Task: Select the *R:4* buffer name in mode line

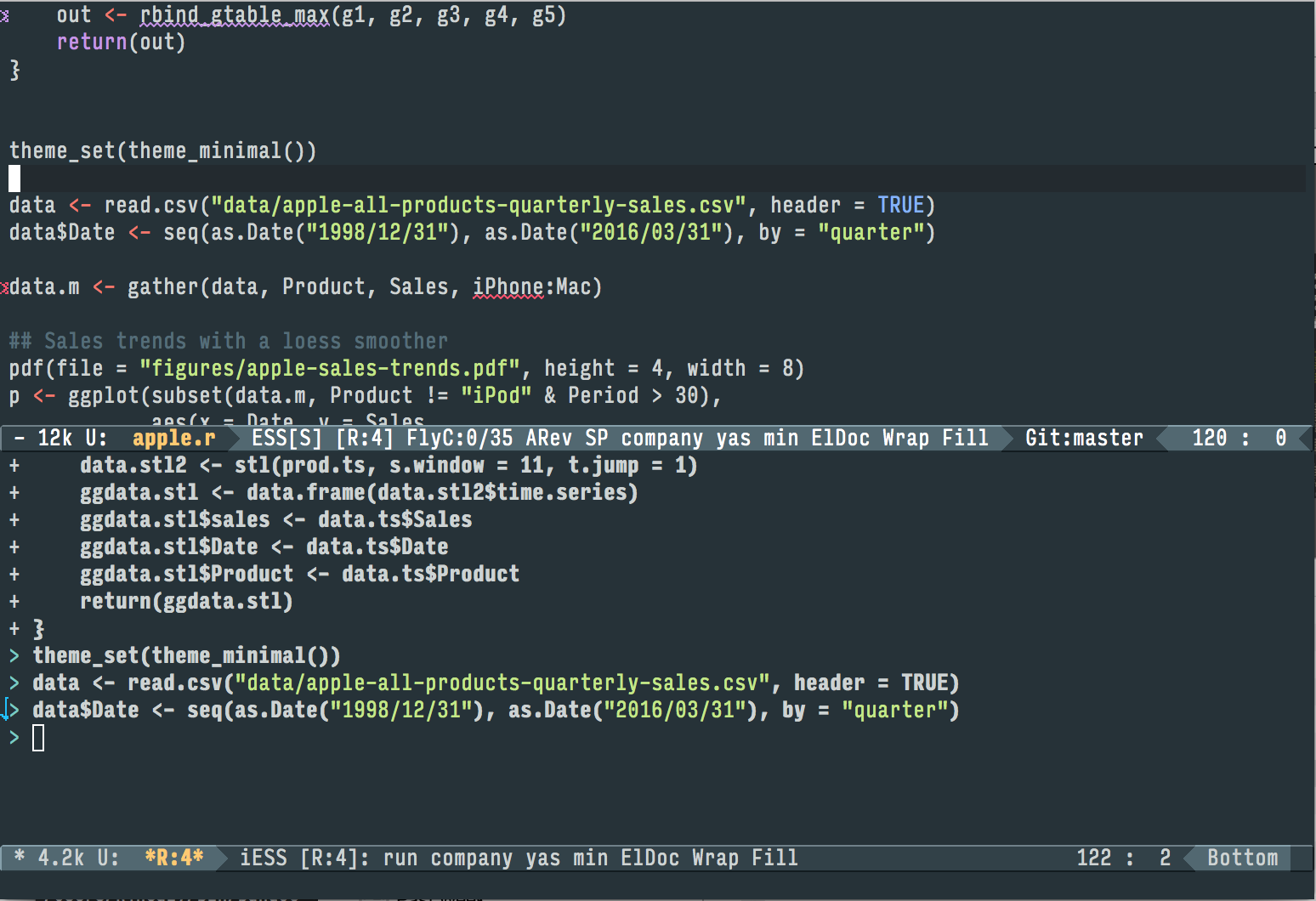Action: point(173,858)
